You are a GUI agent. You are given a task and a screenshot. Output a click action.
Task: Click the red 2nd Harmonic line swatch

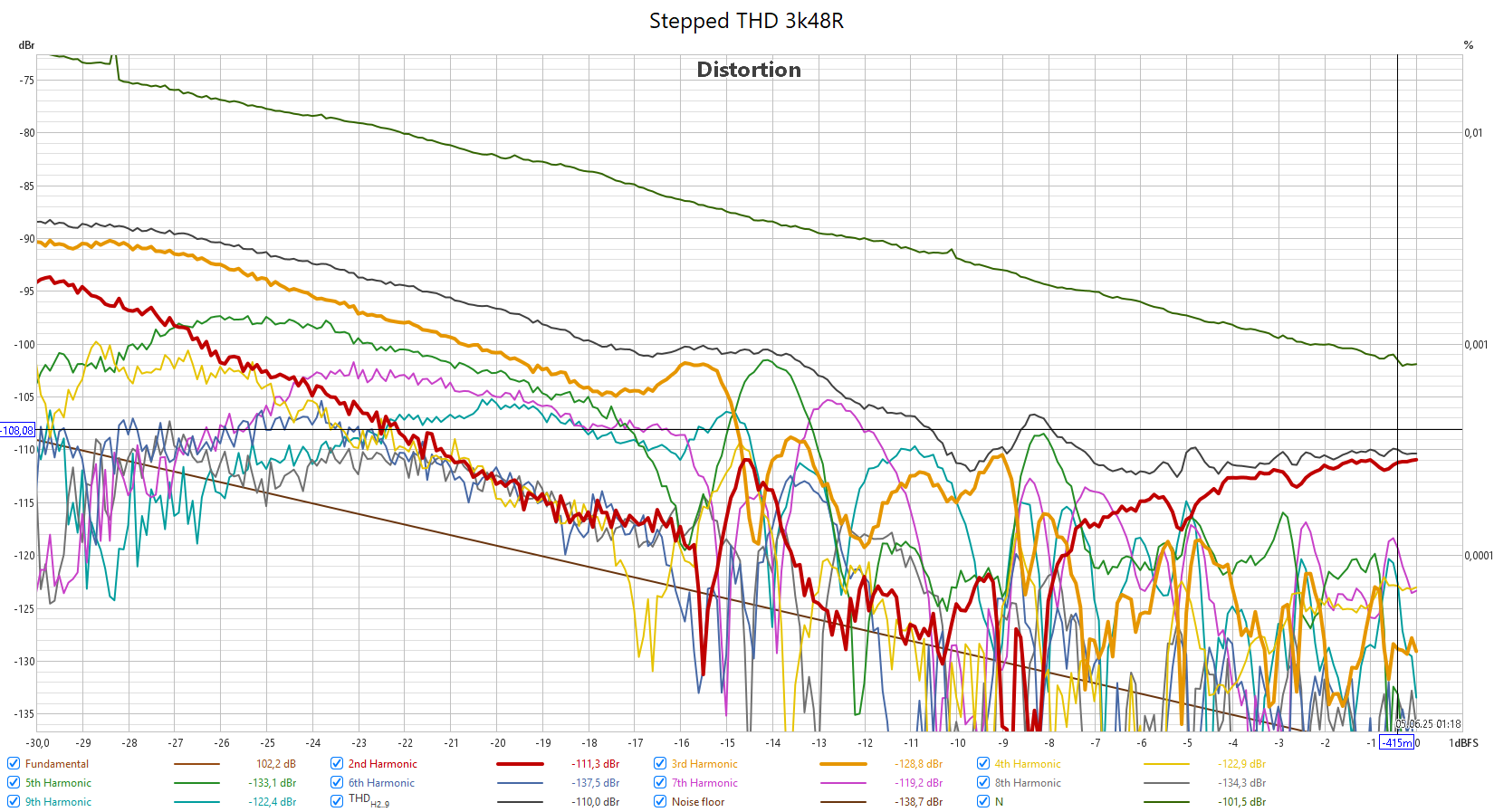pyautogui.click(x=520, y=764)
